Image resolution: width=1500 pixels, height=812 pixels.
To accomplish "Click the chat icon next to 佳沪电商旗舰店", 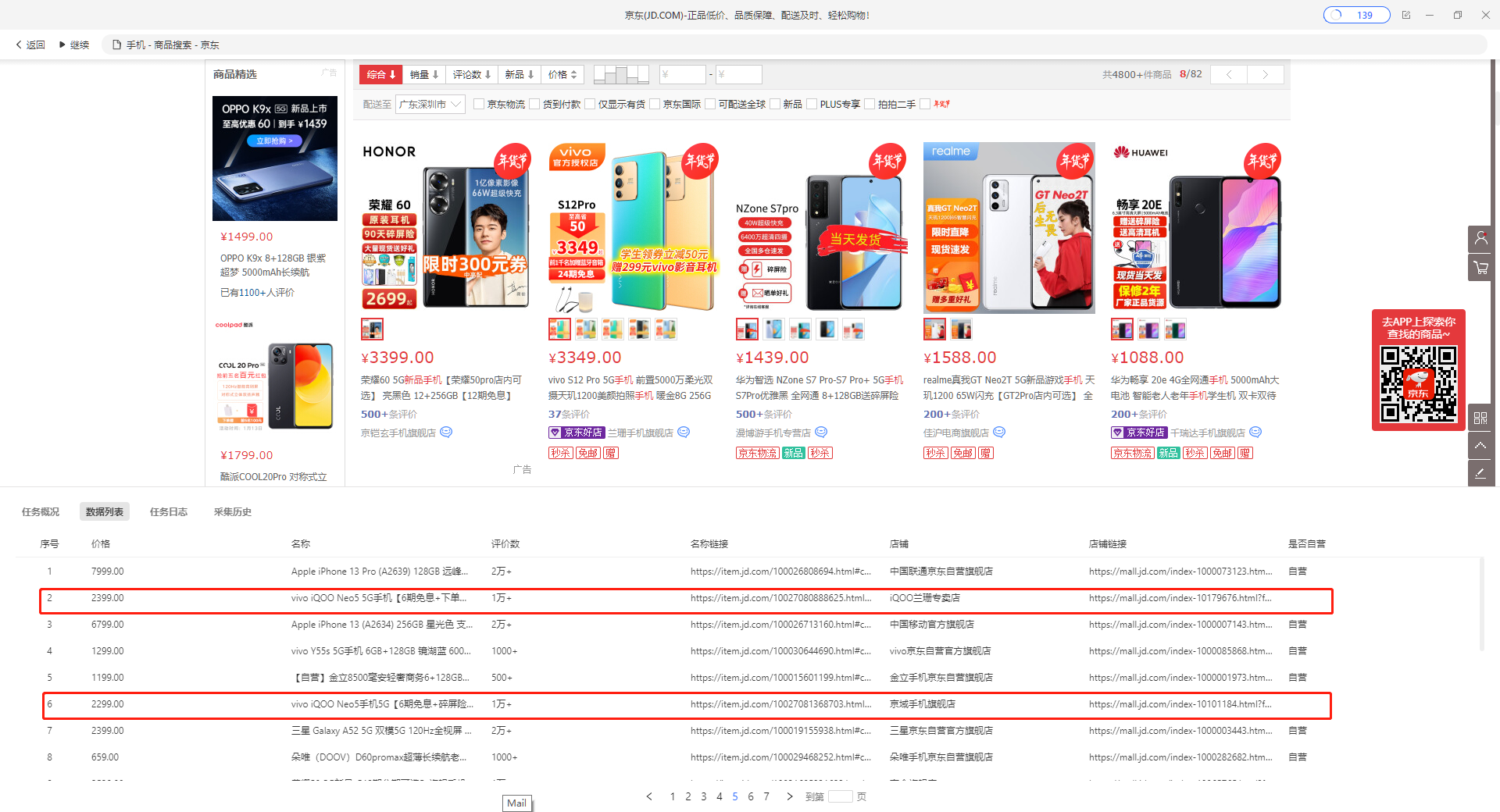I will [999, 433].
